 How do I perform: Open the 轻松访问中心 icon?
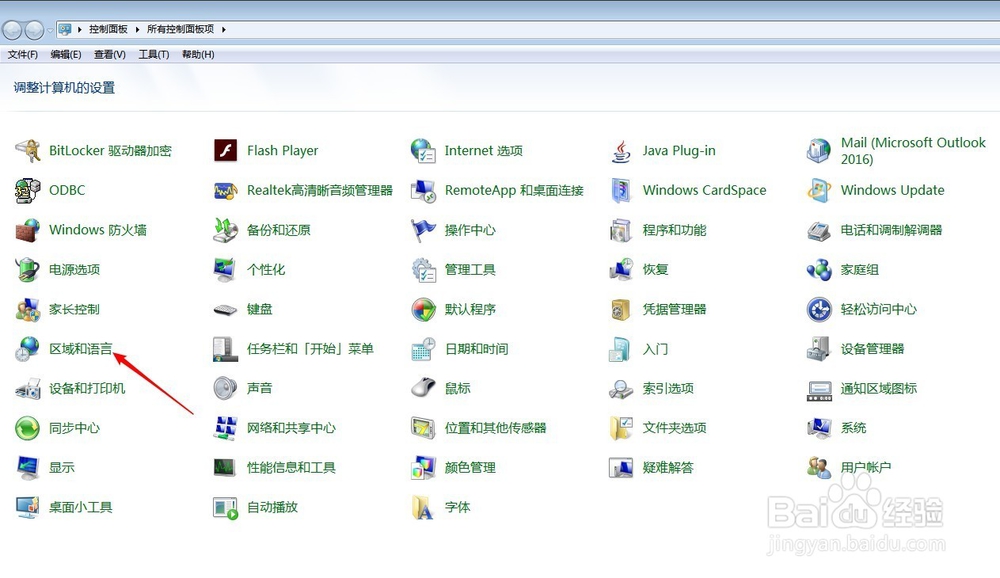819,309
